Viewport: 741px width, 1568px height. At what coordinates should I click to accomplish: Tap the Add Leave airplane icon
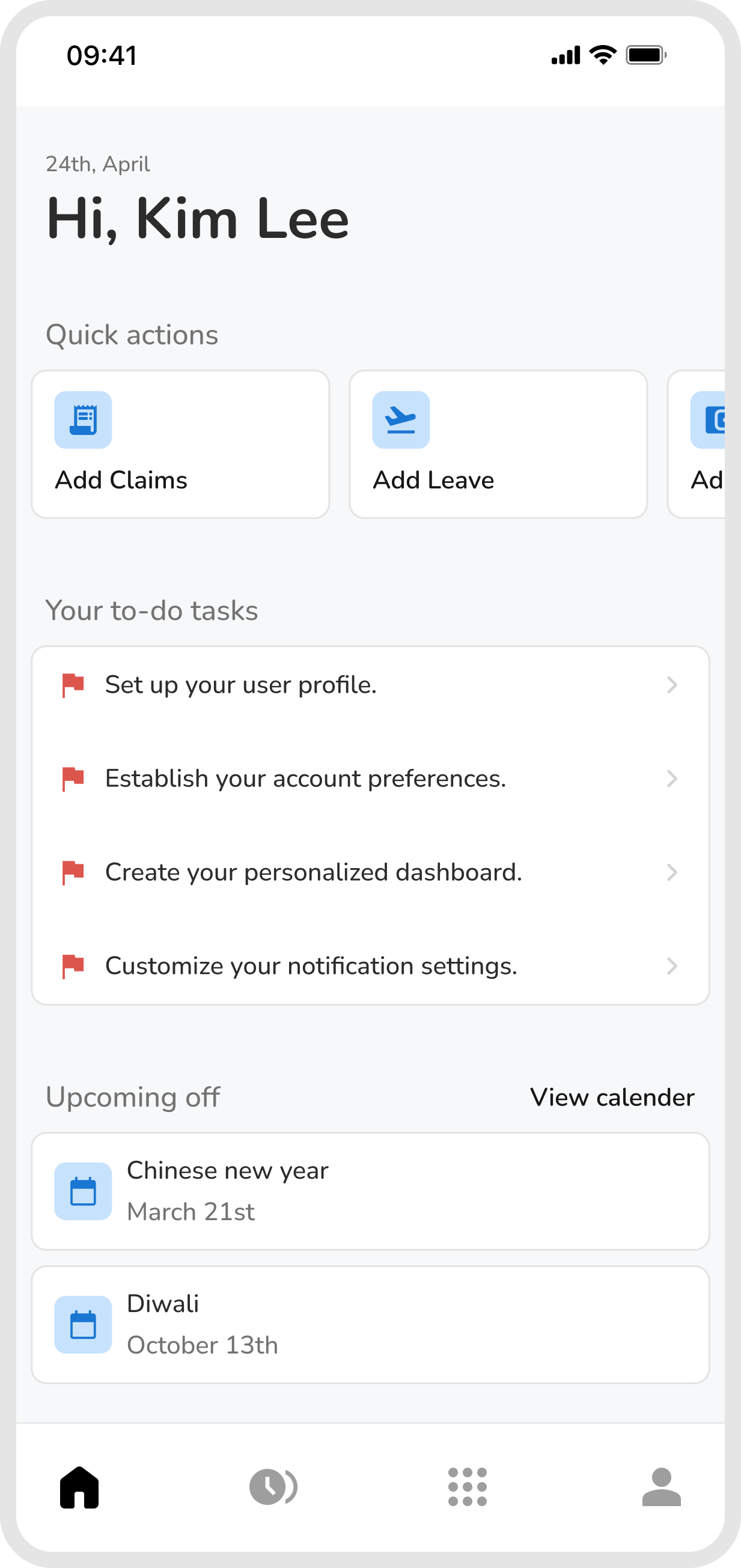click(x=401, y=419)
